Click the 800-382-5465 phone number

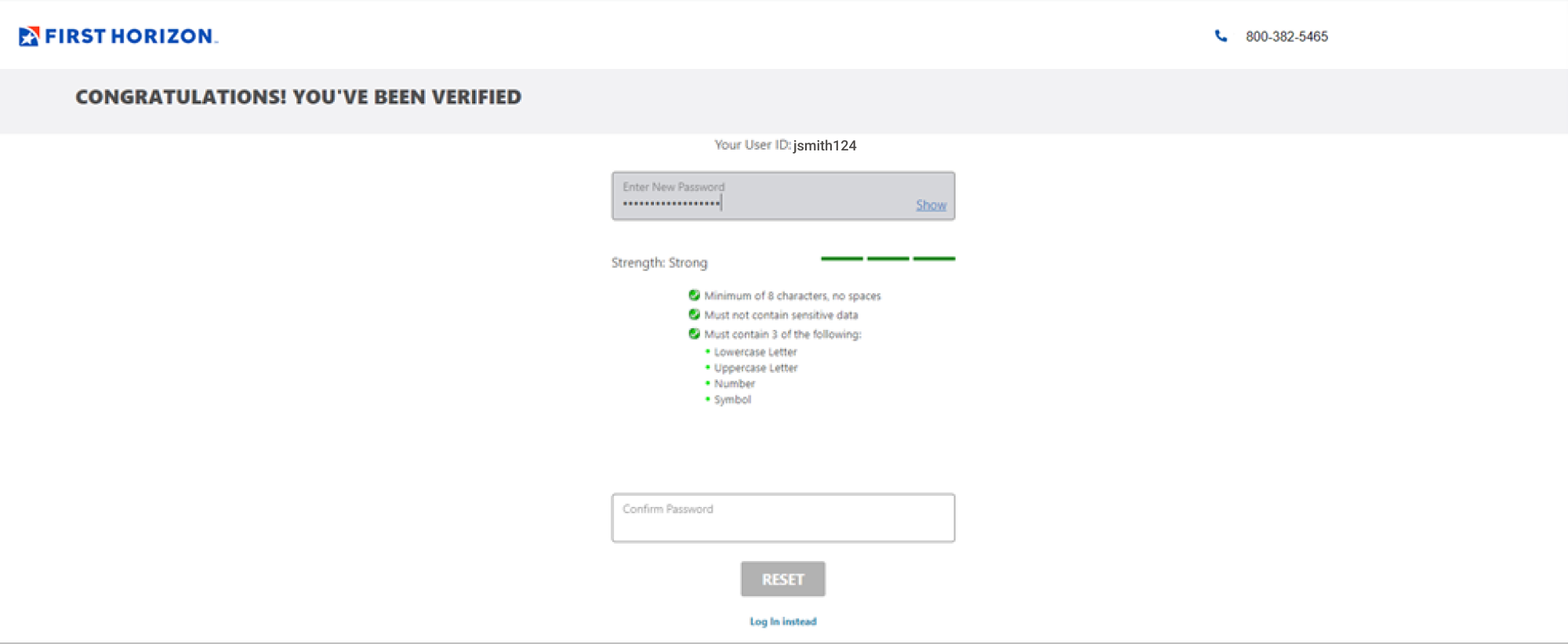coord(1287,37)
